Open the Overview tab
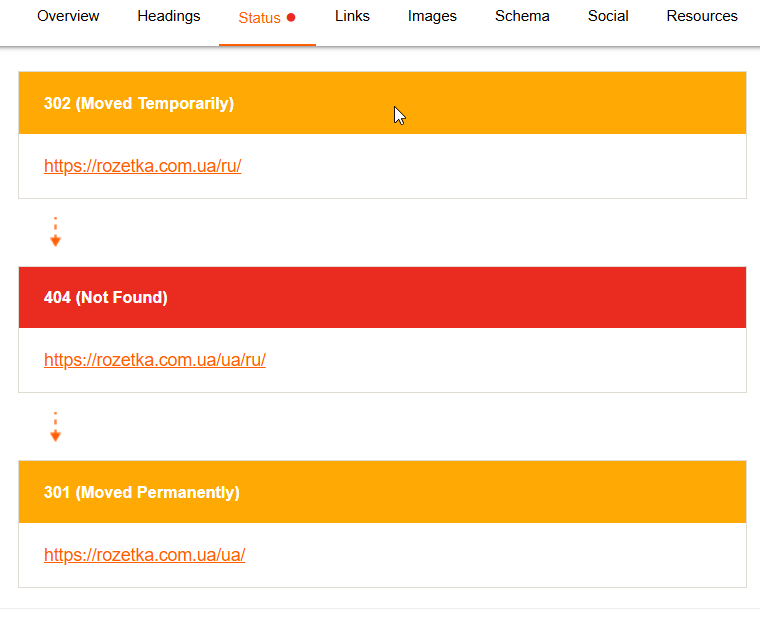Viewport: 760px width, 619px height. [x=68, y=16]
